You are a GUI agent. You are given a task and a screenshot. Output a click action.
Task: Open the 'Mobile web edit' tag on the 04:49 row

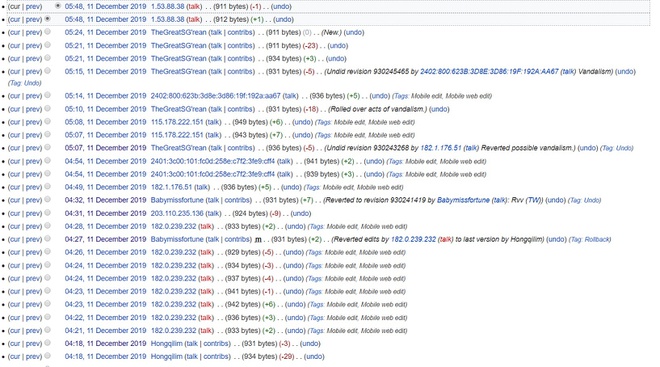tap(379, 187)
